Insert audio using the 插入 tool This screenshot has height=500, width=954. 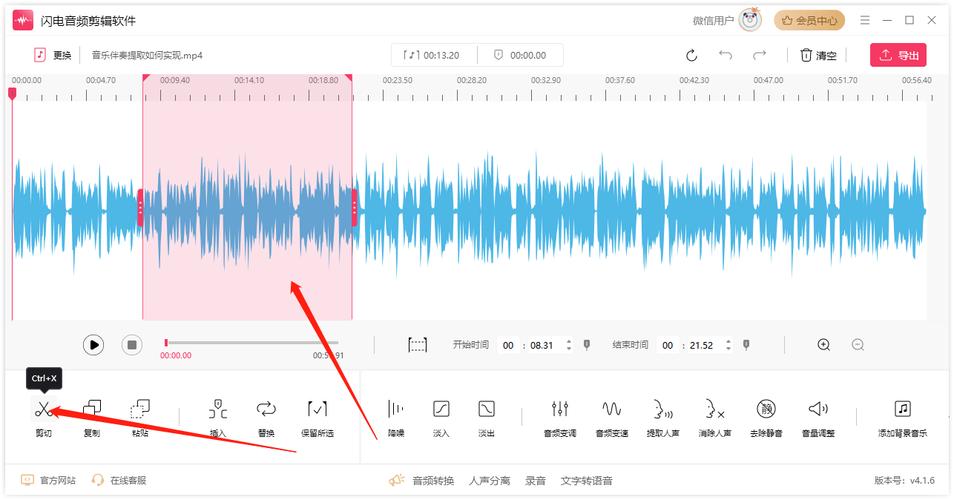218,417
